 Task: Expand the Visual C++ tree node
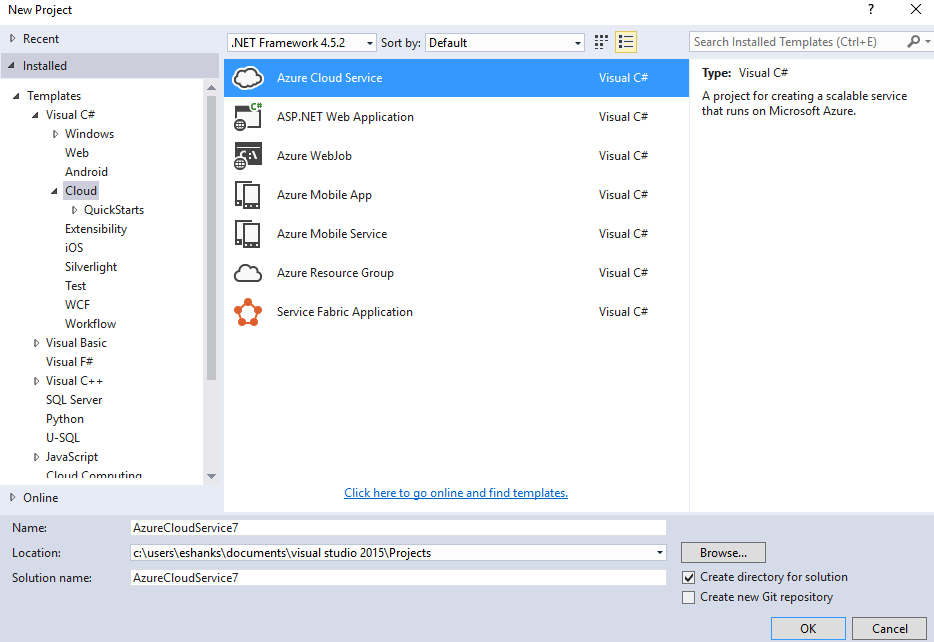coord(36,381)
